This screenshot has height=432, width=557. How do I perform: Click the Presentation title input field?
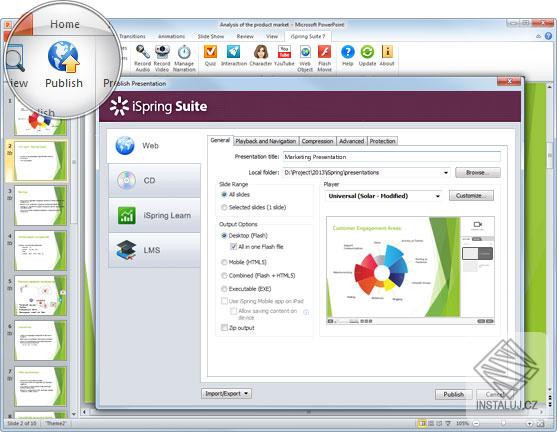tap(392, 157)
